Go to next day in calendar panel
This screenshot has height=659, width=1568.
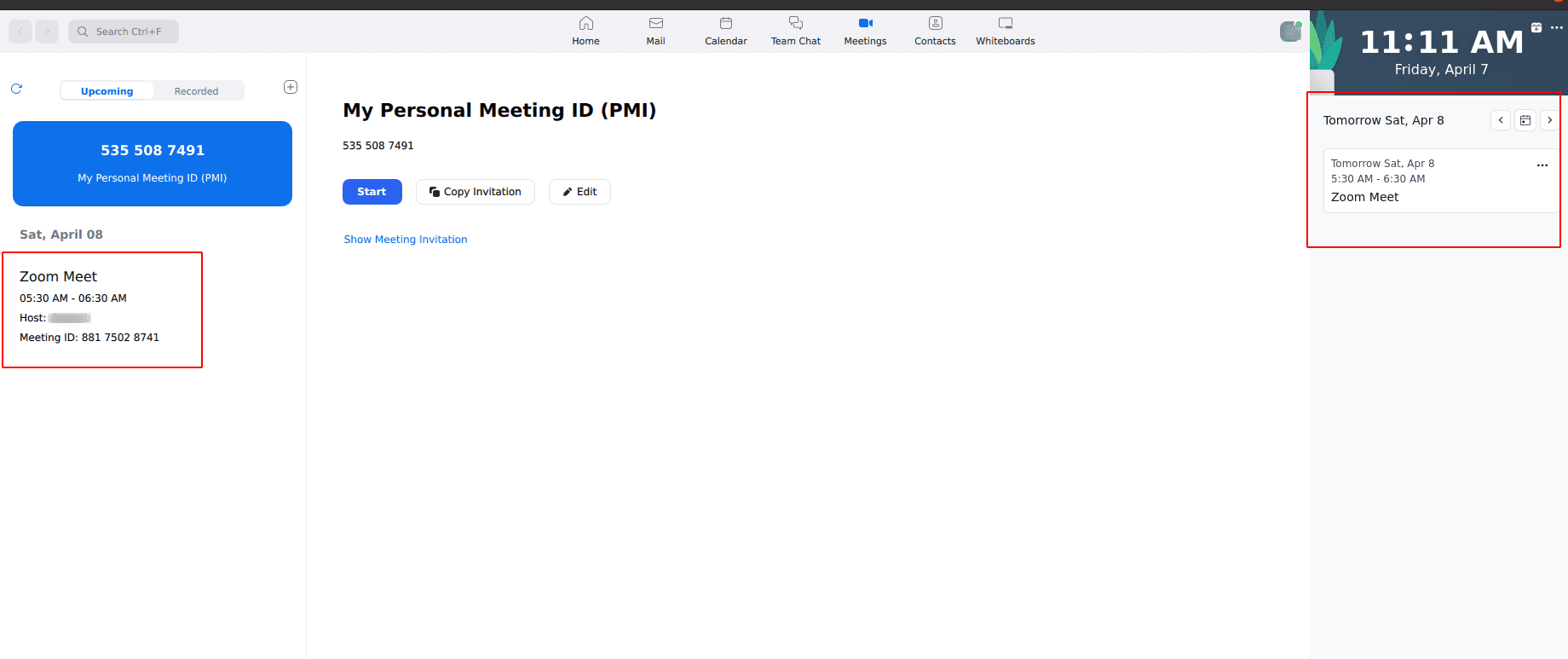point(1549,120)
